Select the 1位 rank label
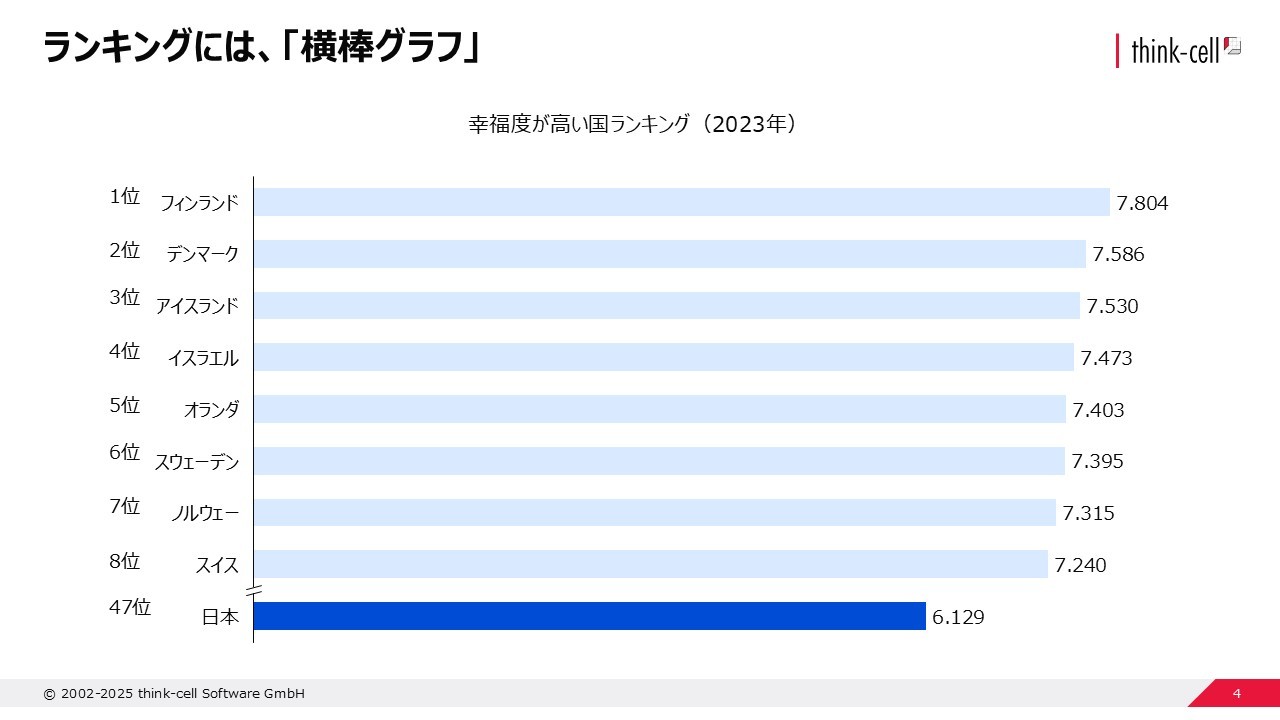The height and width of the screenshot is (720, 1280). [125, 197]
